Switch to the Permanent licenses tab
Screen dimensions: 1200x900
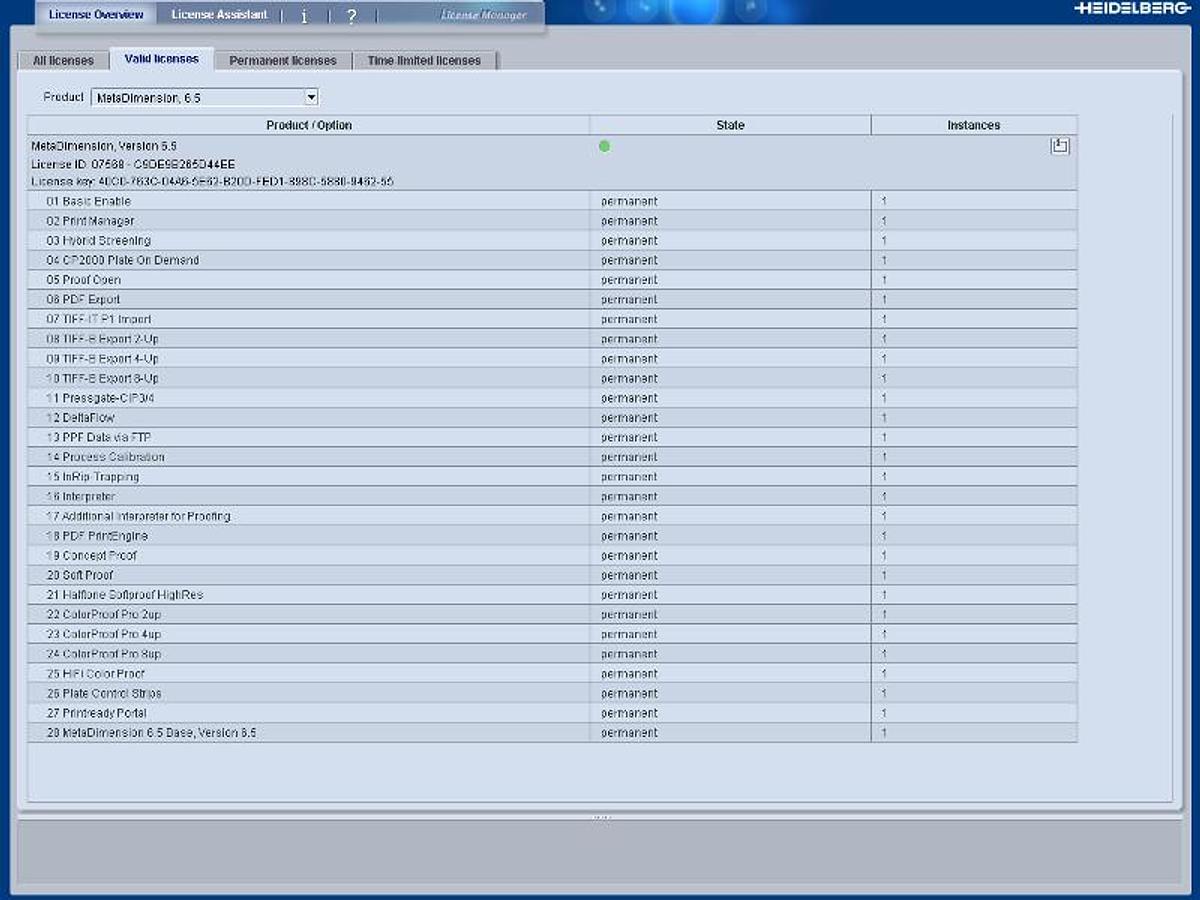coord(284,60)
